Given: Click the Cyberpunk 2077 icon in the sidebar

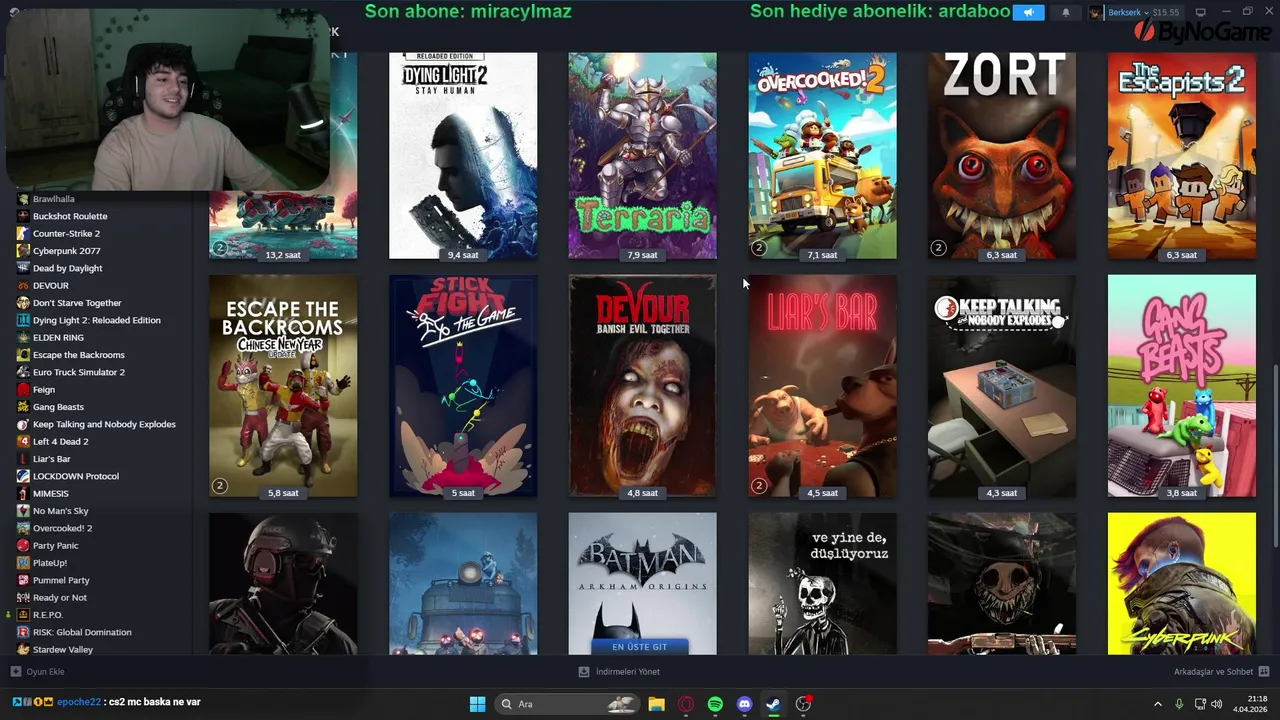Looking at the screenshot, I should click(23, 251).
